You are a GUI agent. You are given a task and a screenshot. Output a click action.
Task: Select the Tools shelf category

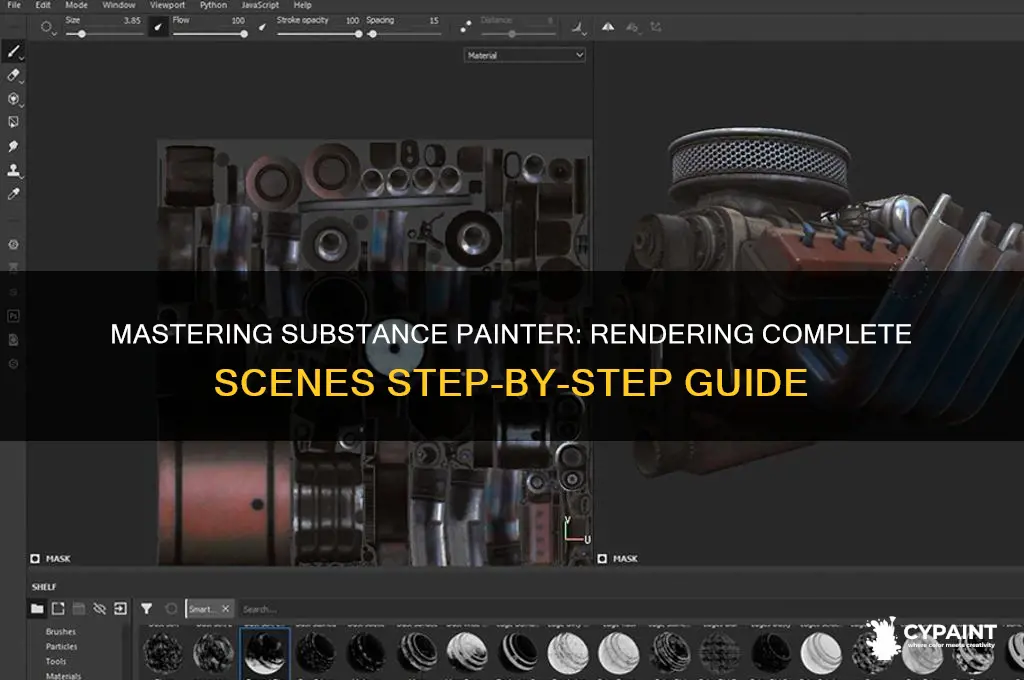coord(56,662)
